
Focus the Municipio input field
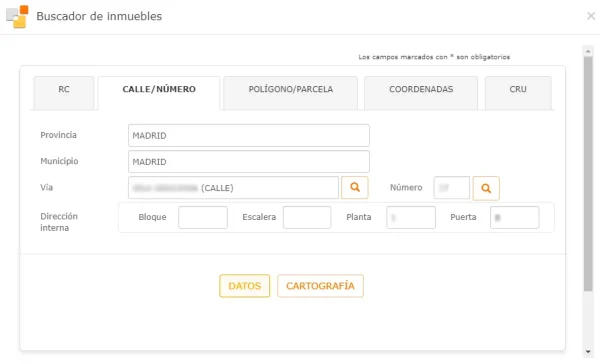(x=249, y=162)
